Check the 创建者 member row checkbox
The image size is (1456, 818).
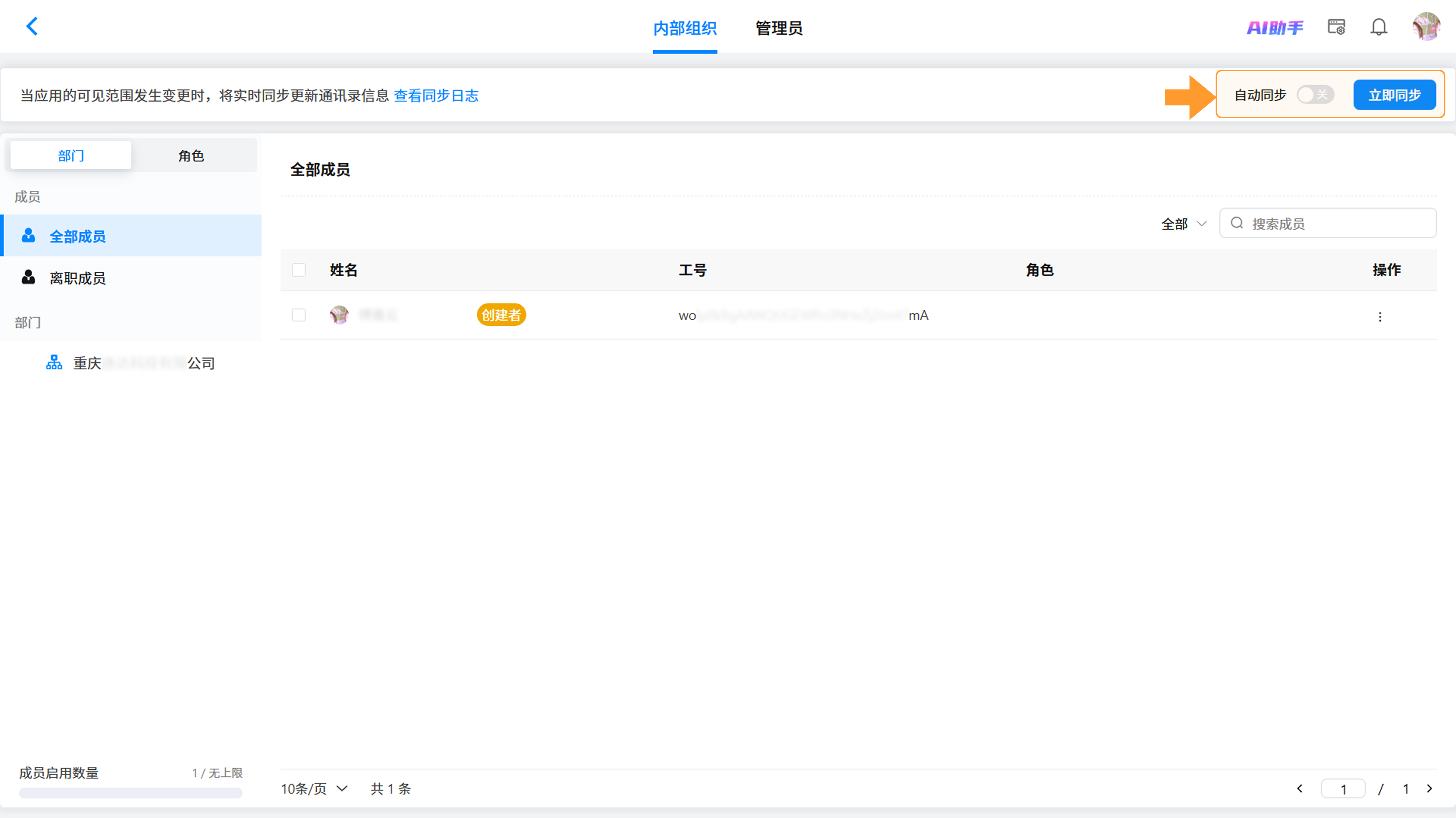(298, 315)
